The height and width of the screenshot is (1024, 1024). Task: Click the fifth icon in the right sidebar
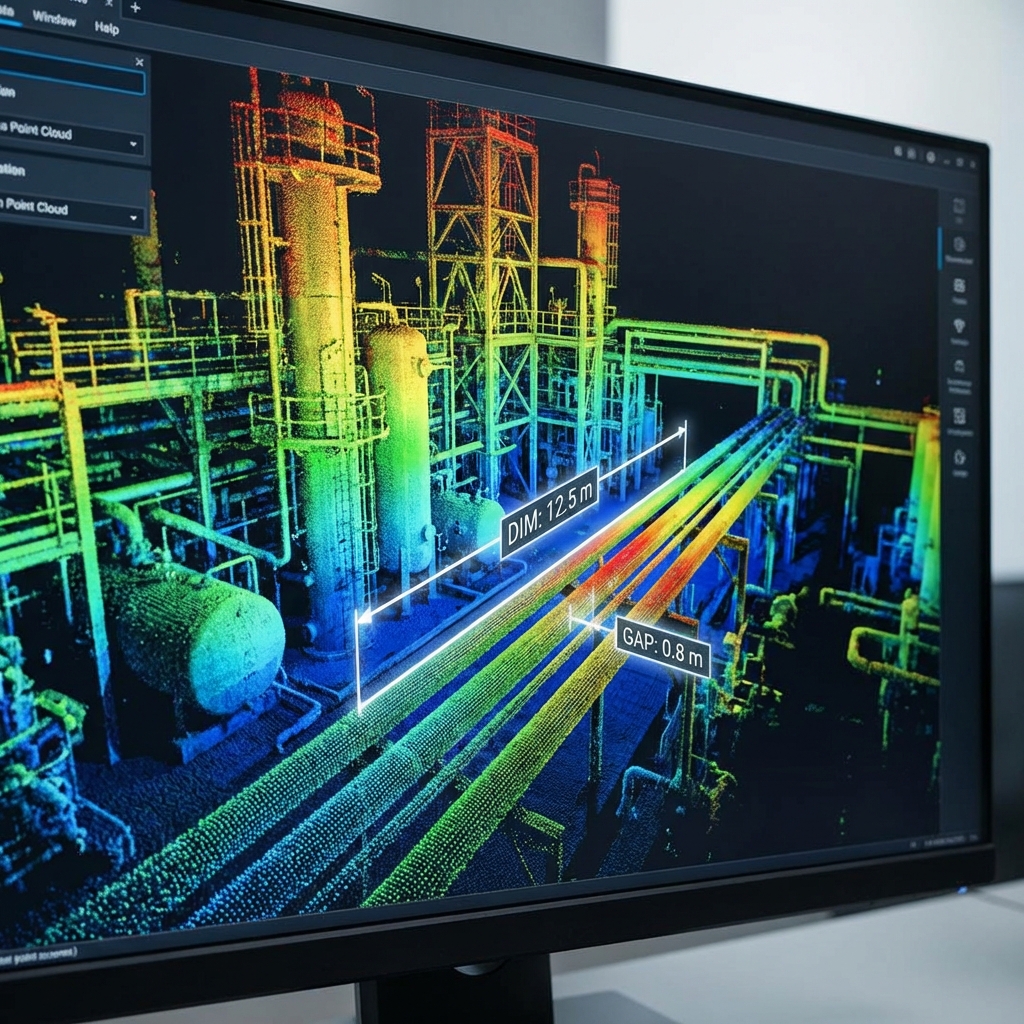pos(959,367)
